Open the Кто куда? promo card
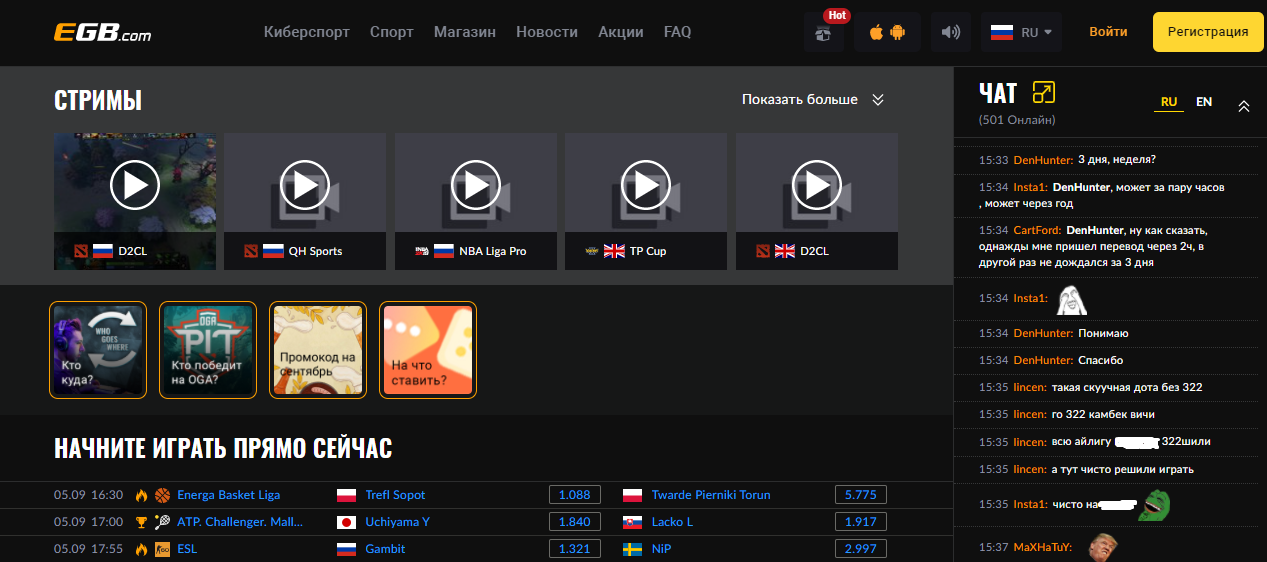1267x562 pixels. (x=98, y=350)
